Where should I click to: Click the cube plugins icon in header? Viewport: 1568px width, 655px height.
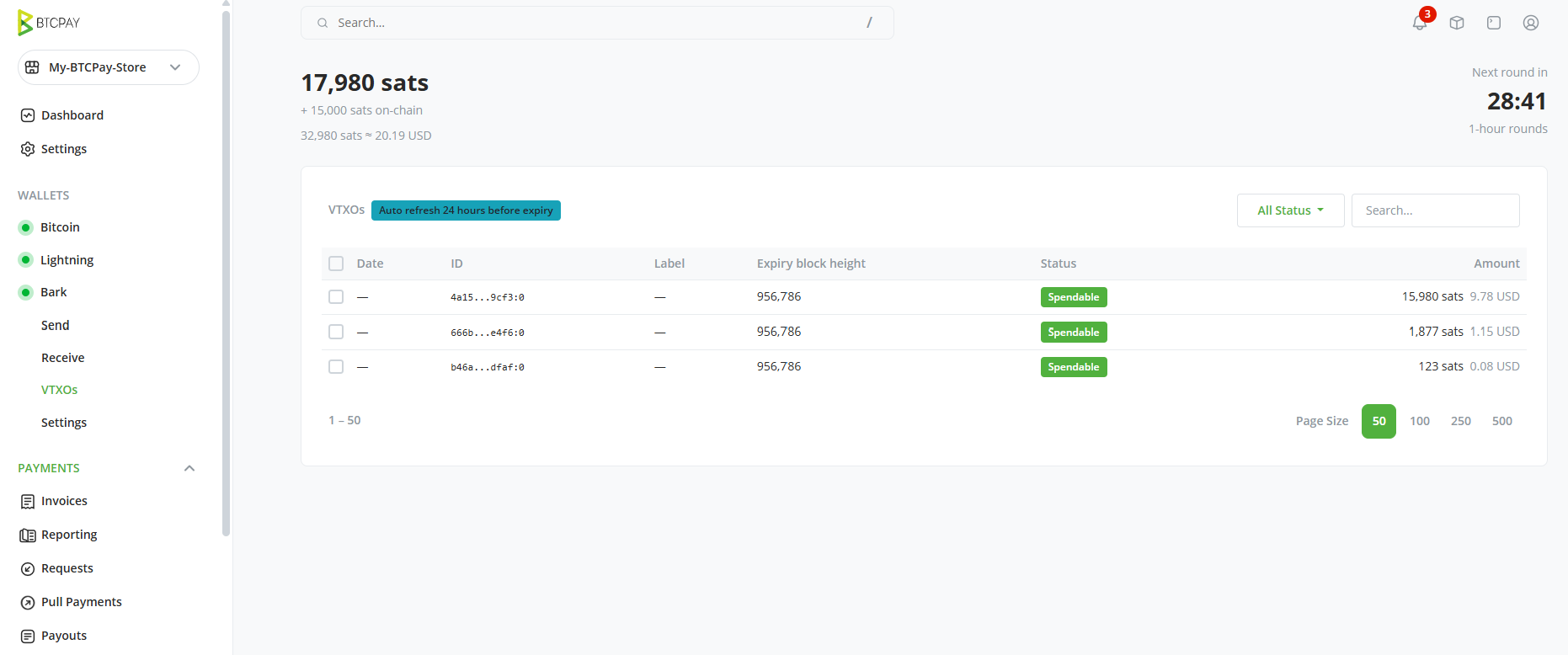click(x=1457, y=23)
